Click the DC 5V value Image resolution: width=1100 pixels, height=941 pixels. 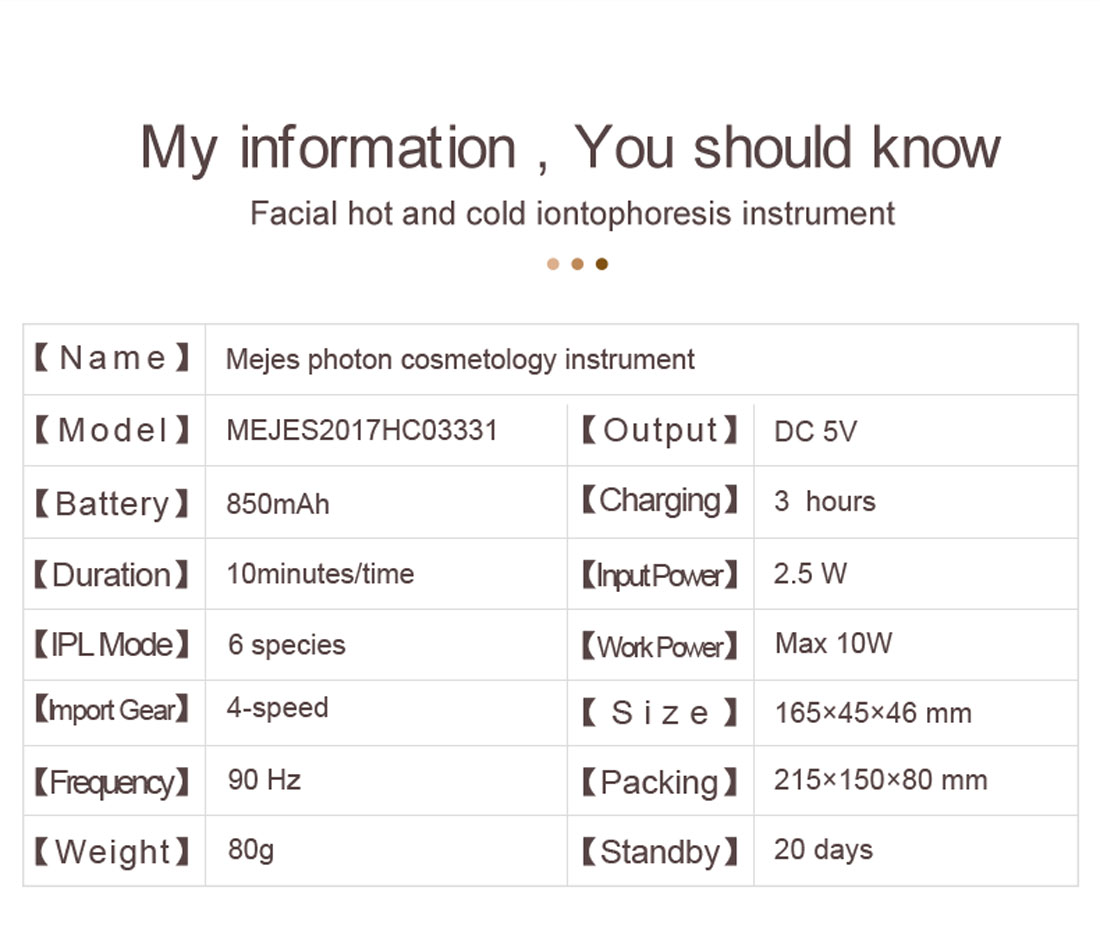tap(816, 432)
